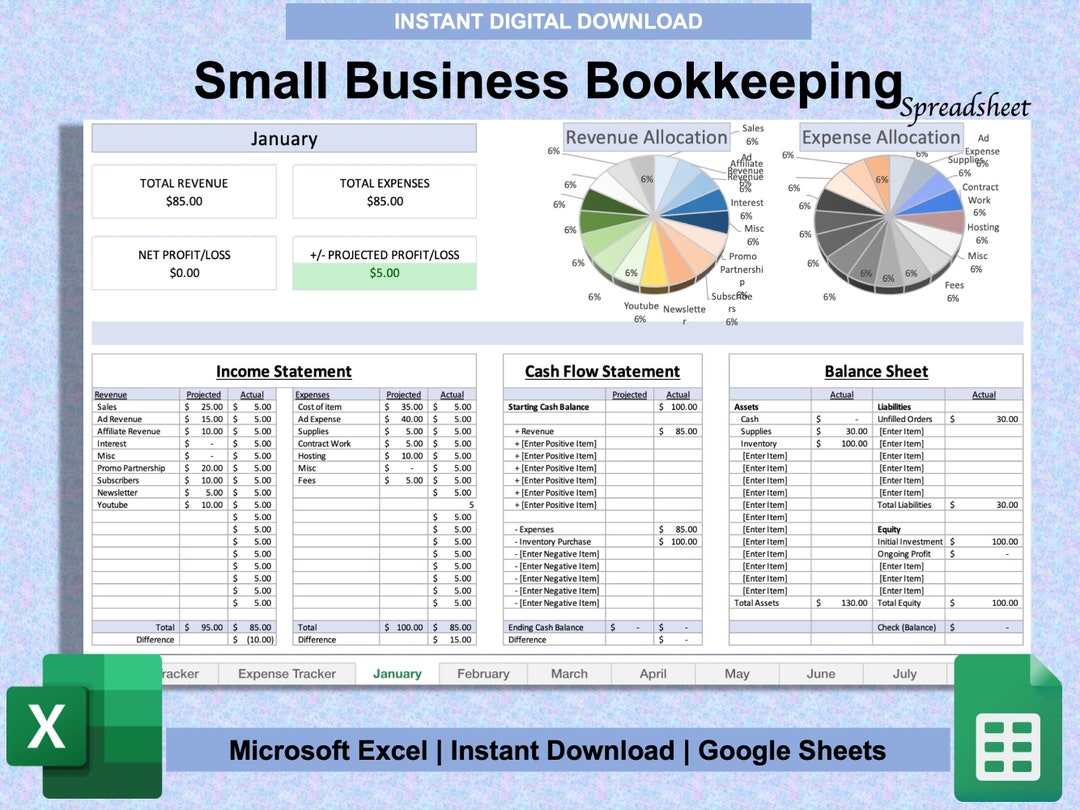
Task: Switch to the February sheet tab
Action: click(483, 673)
